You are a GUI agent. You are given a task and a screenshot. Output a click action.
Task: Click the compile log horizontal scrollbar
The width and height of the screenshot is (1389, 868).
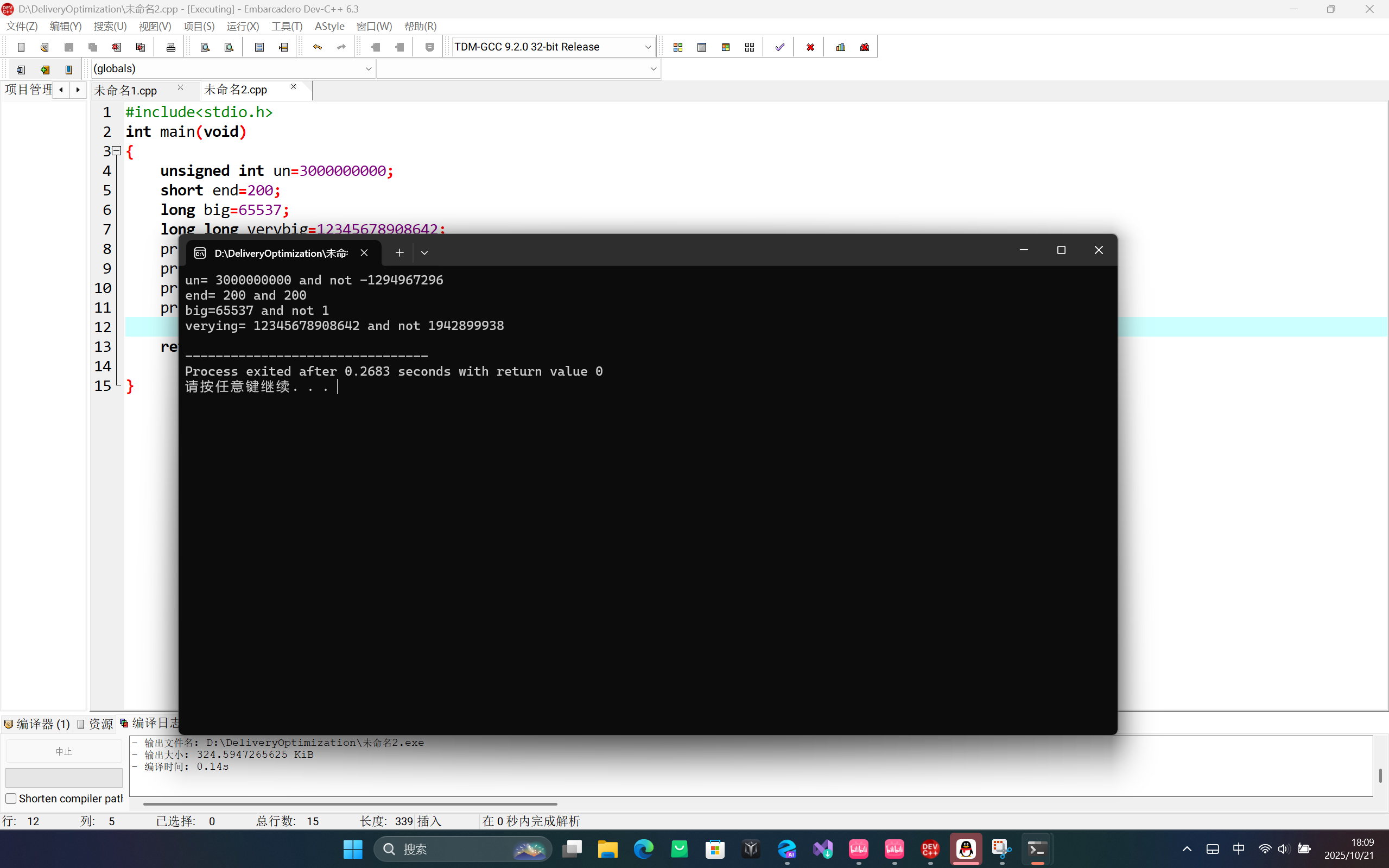coord(350,804)
